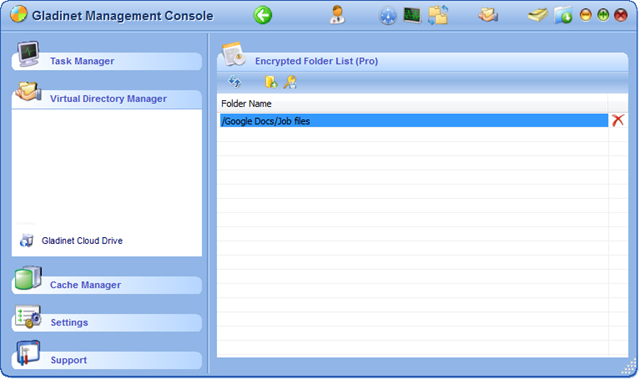Select the /Google Docs/Job files row
This screenshot has height=380, width=640.
(414, 121)
